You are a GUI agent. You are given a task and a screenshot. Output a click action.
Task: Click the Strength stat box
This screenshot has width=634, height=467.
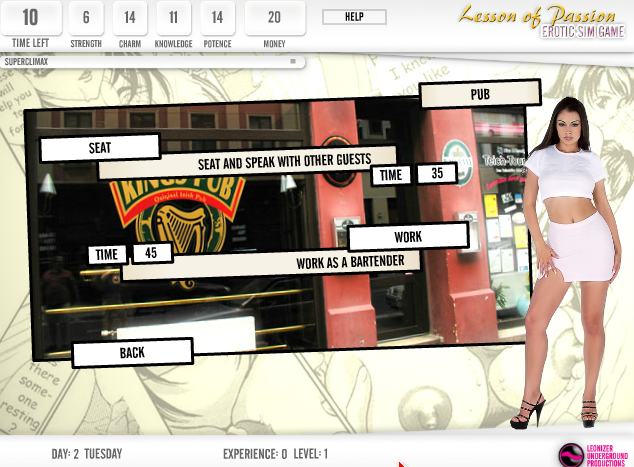[86, 24]
